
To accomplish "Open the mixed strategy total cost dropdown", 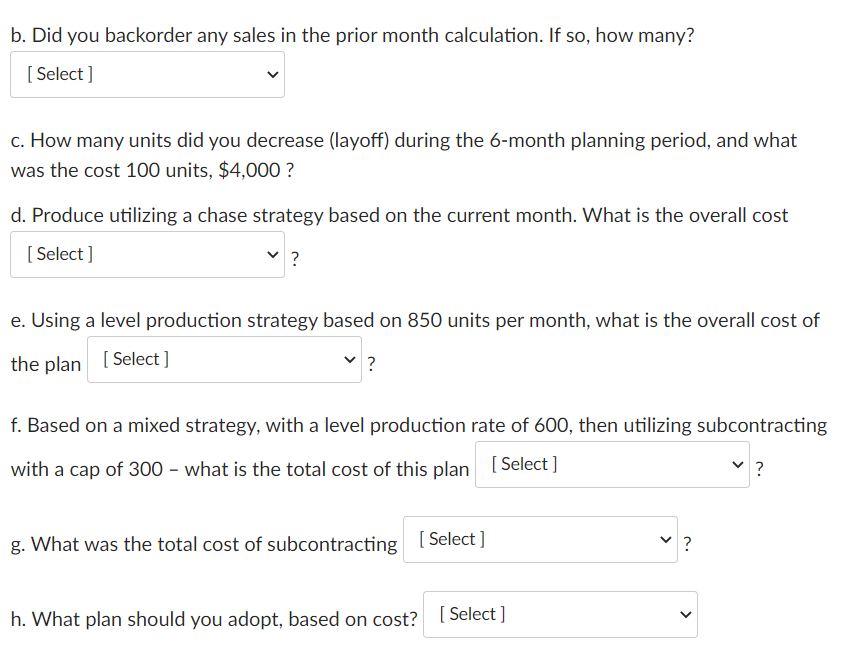I will click(x=612, y=464).
